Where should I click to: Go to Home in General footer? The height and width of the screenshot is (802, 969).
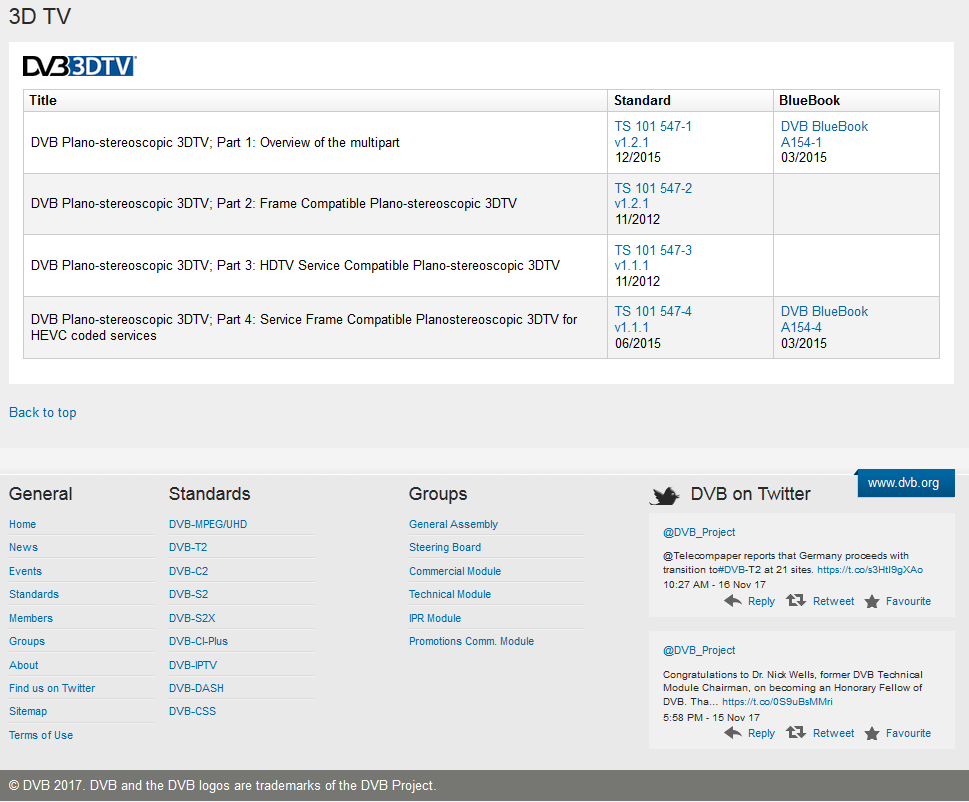point(22,524)
